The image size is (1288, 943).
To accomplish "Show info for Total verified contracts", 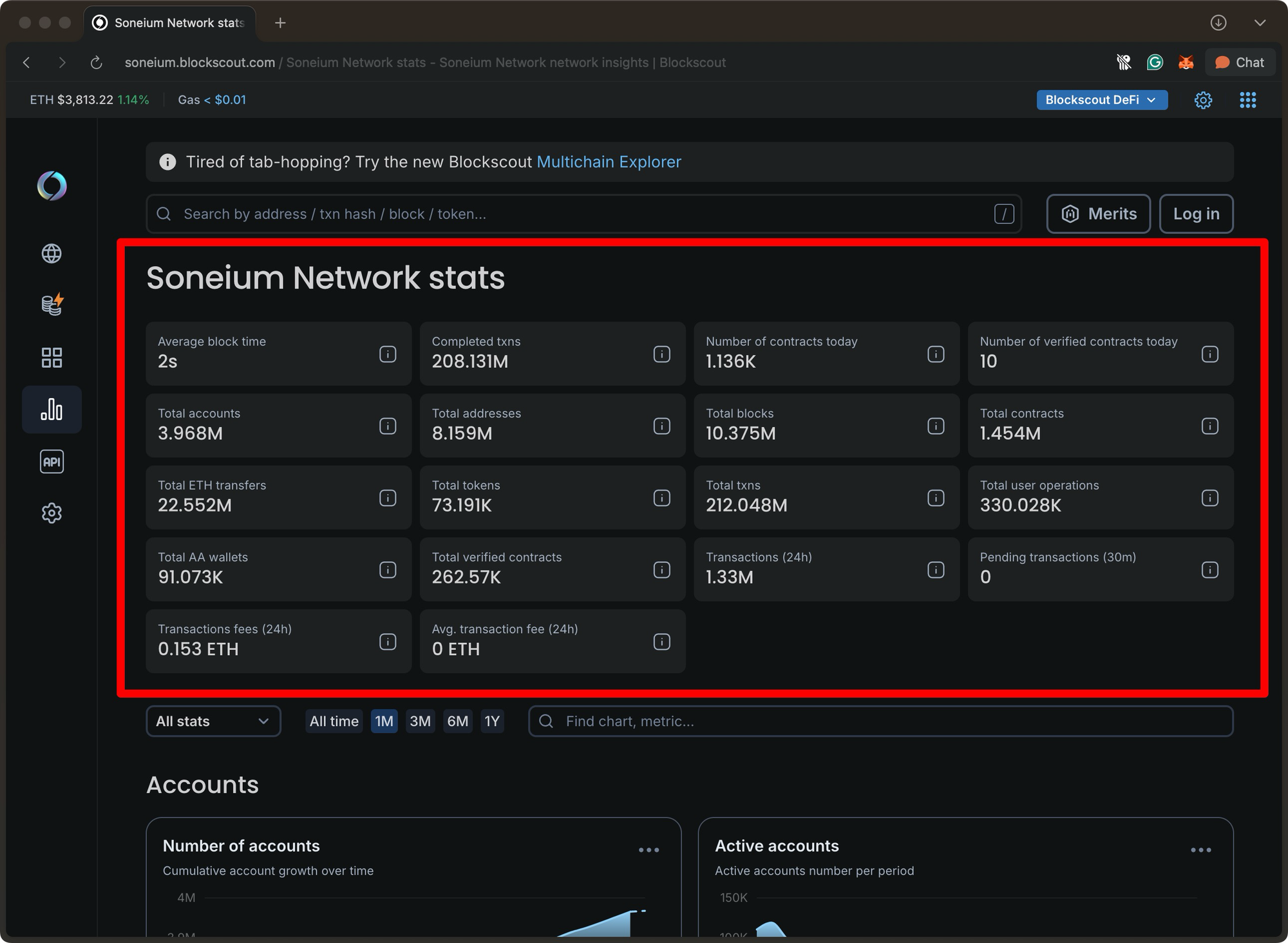I will (662, 570).
